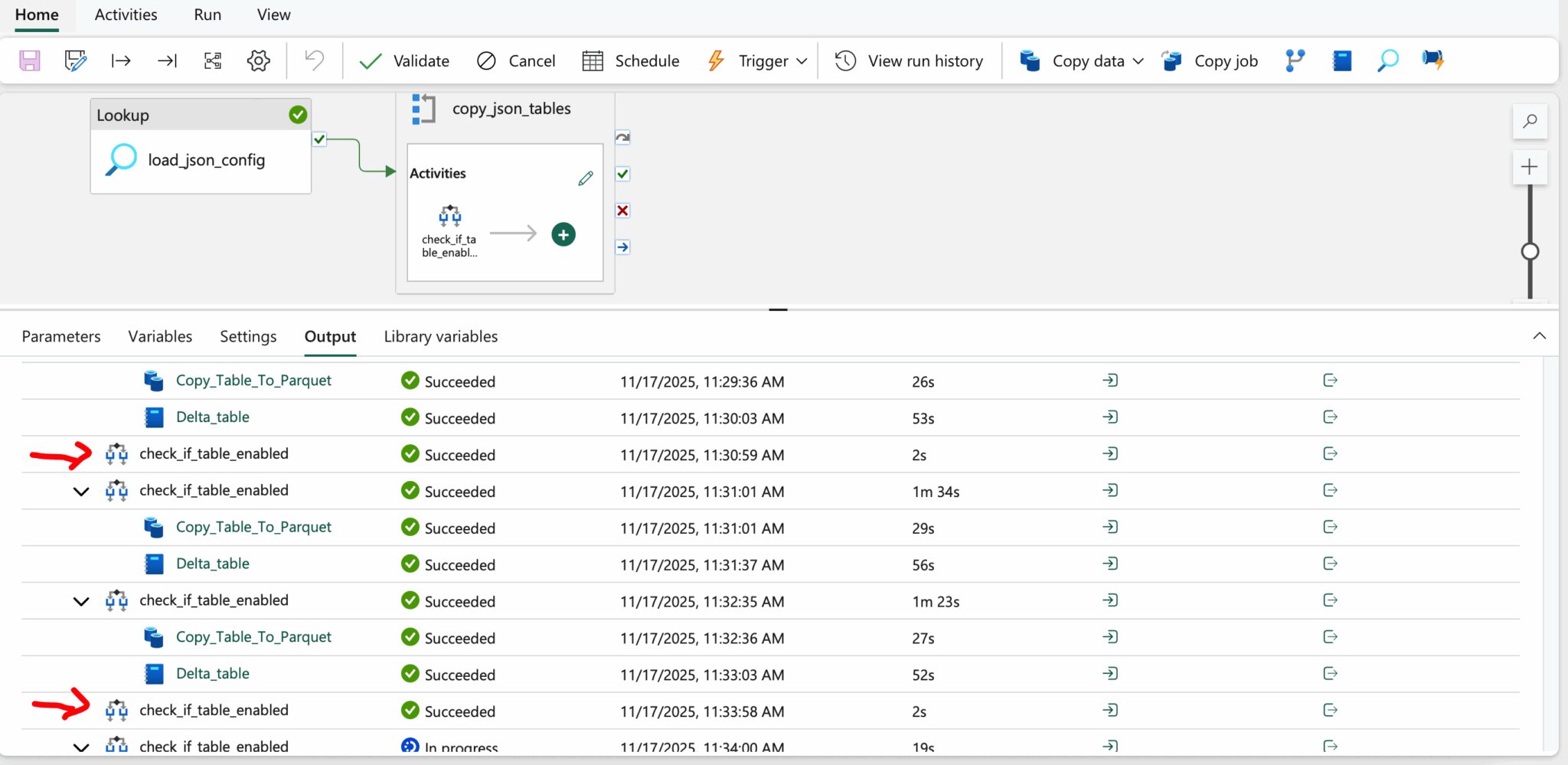The width and height of the screenshot is (1568, 765).
Task: Click Lookup on-success green checkmark connector
Action: pos(319,139)
